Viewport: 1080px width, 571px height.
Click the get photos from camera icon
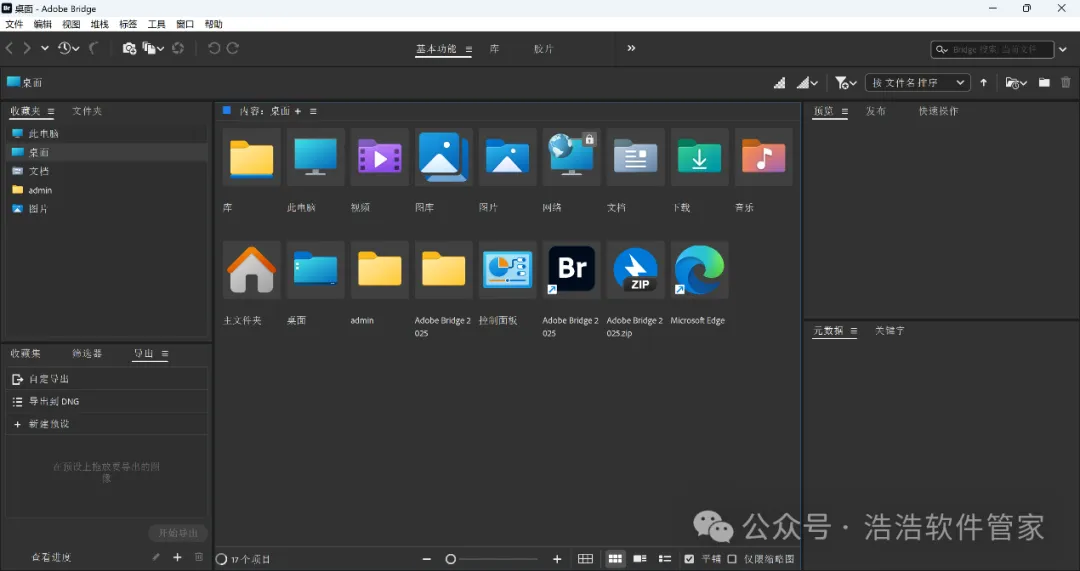[x=129, y=48]
